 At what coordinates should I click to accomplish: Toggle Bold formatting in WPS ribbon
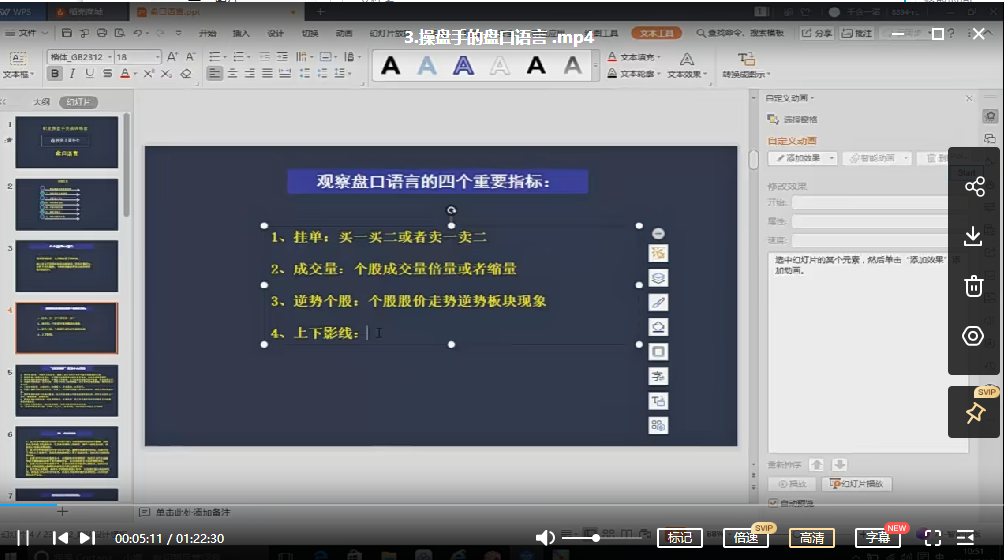coord(55,74)
